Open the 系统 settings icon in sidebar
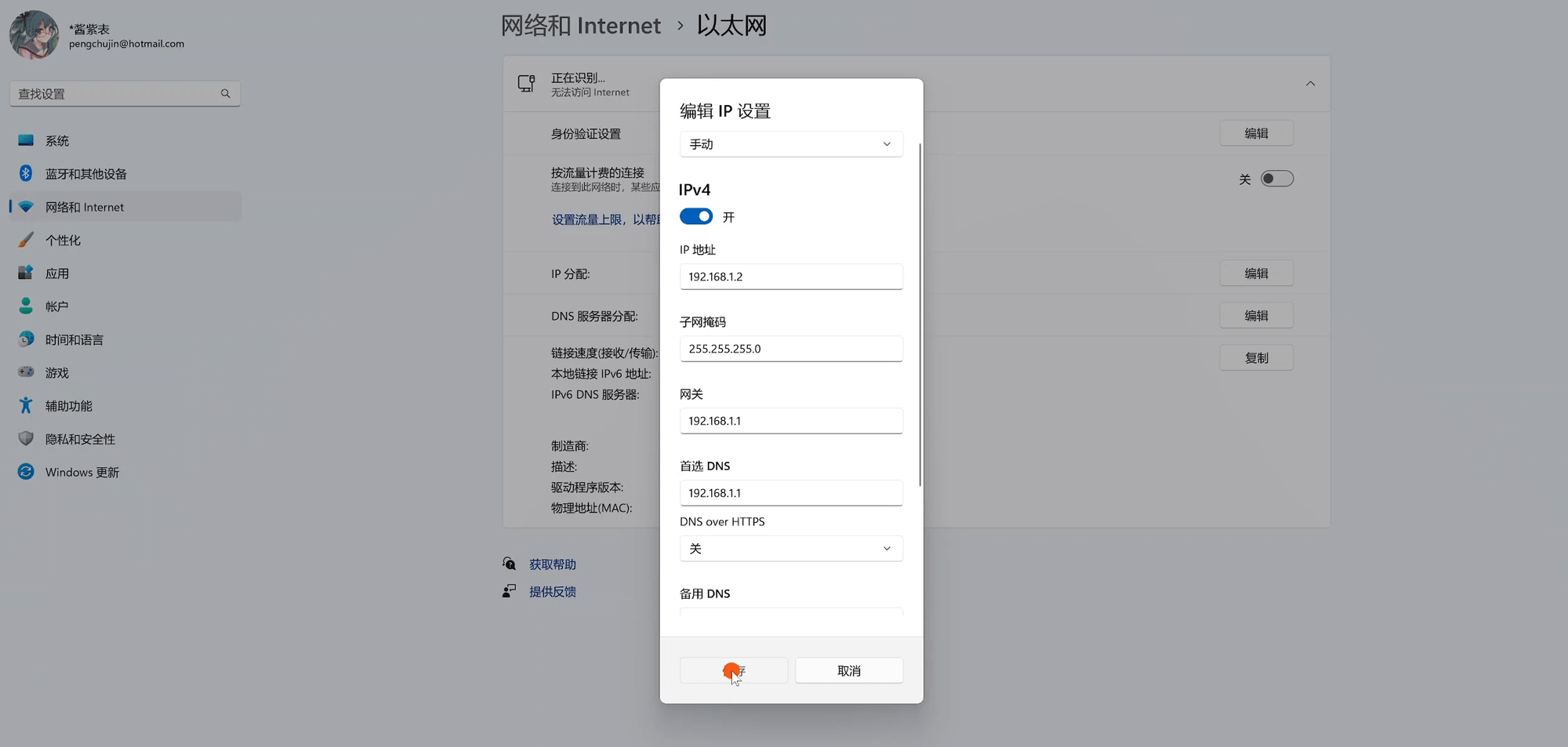The image size is (1568, 747). tap(26, 140)
